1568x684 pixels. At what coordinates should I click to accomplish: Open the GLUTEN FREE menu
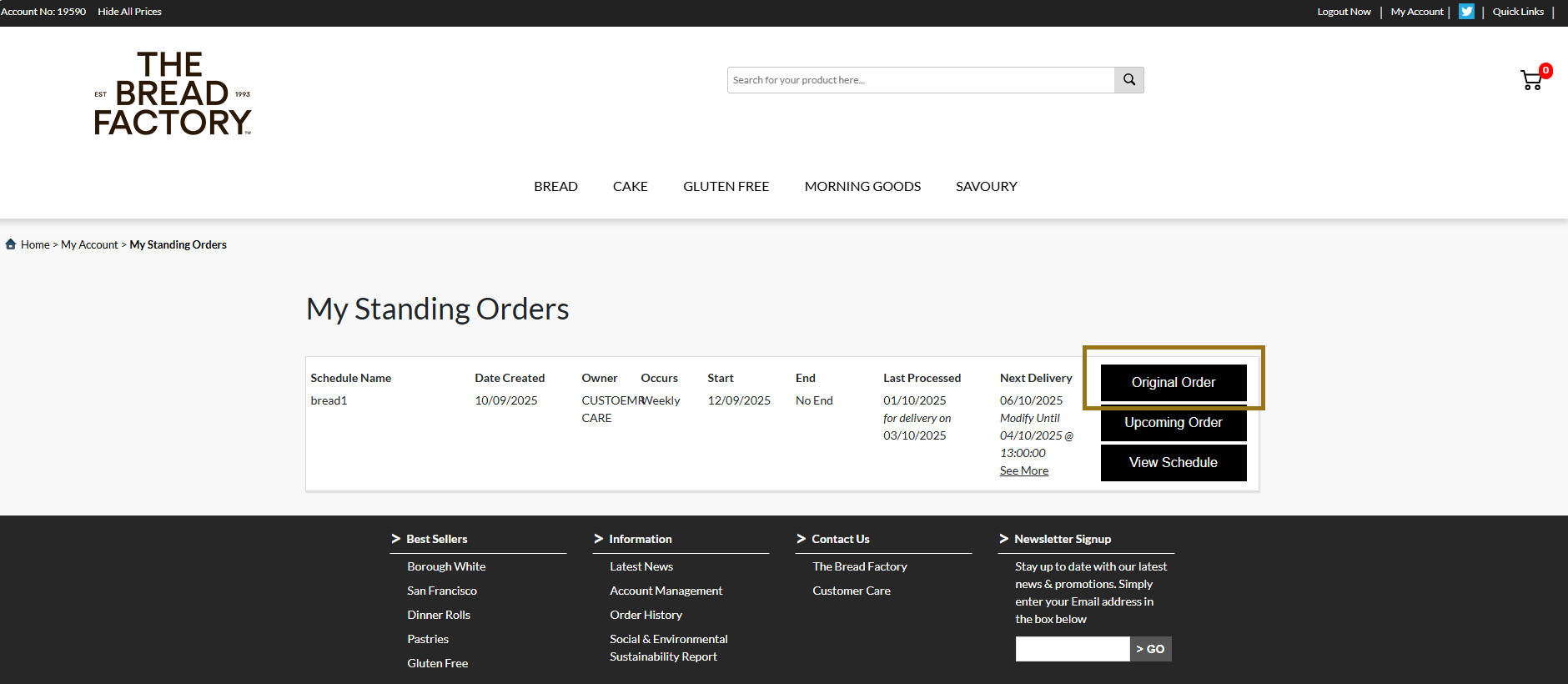click(726, 186)
